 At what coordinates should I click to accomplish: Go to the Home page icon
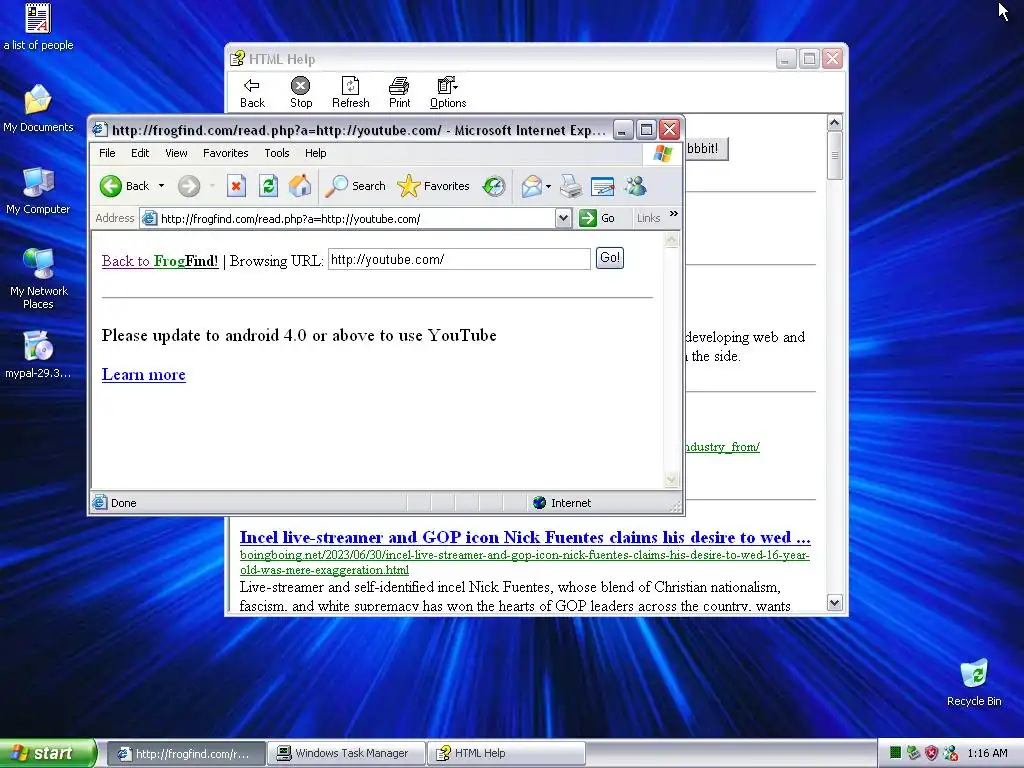(300, 186)
